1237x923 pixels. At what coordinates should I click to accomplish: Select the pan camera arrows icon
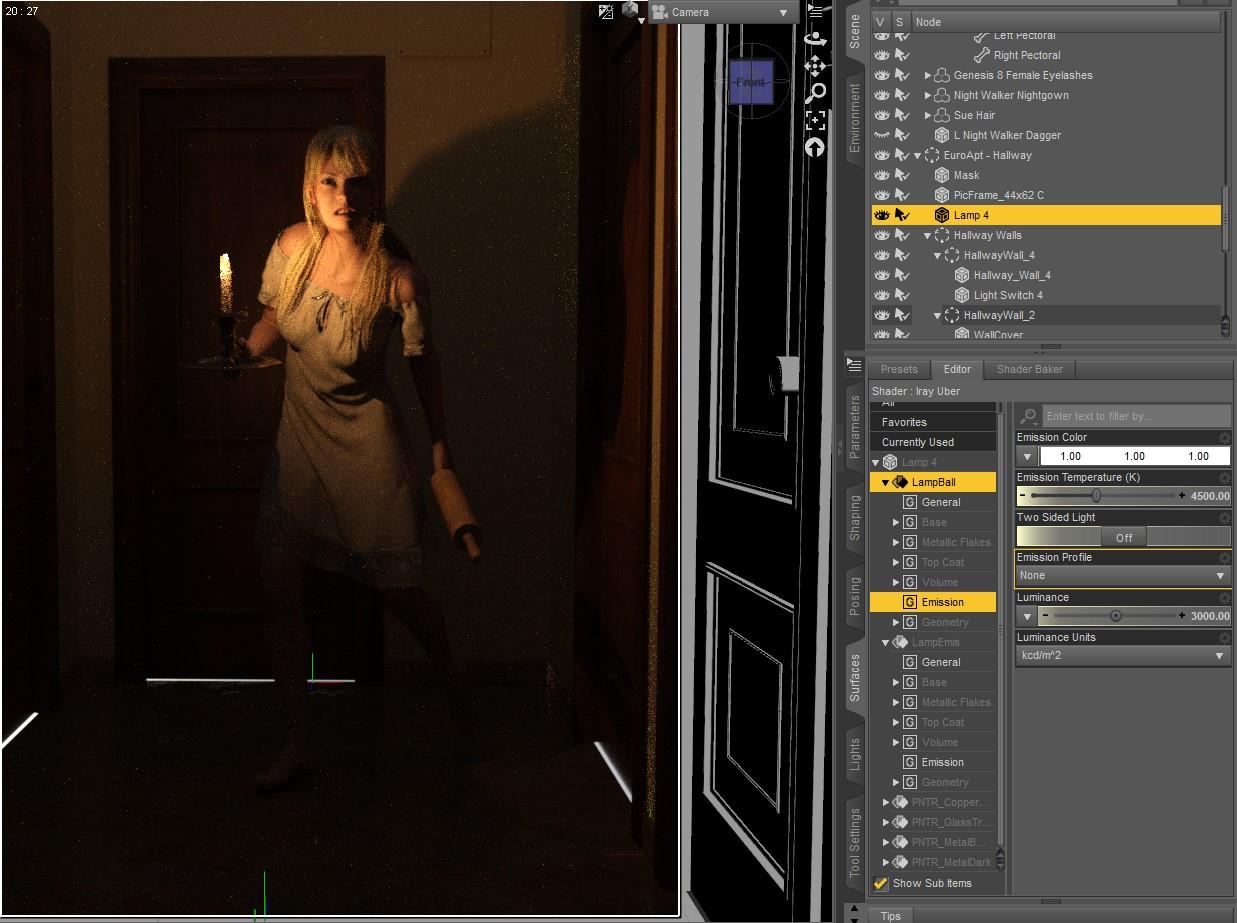[815, 66]
